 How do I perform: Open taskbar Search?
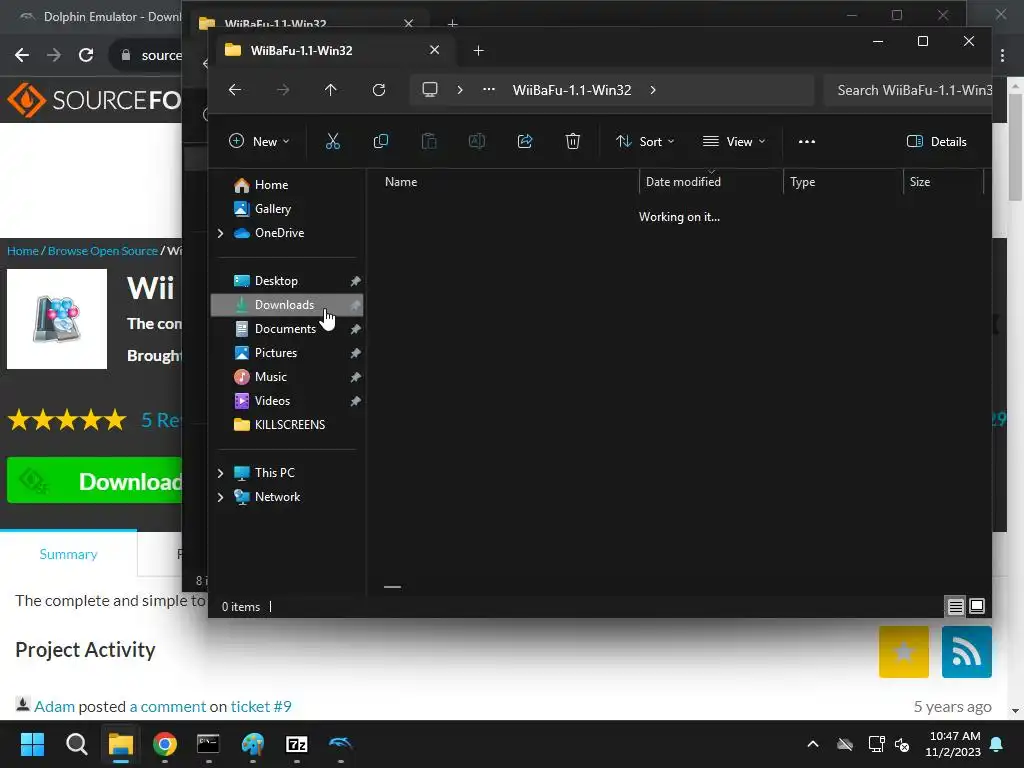[x=76, y=744]
